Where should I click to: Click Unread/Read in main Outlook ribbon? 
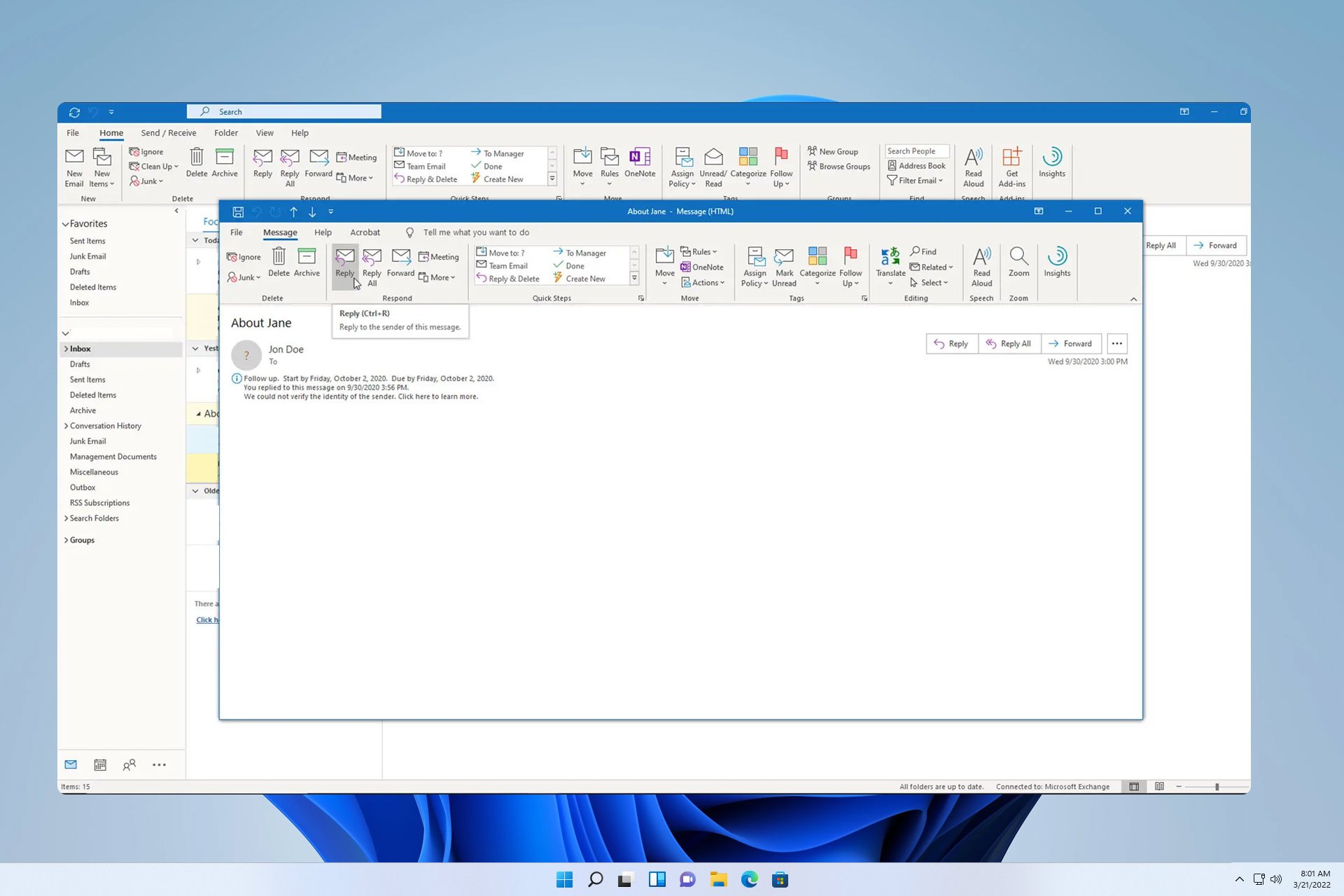click(x=713, y=168)
